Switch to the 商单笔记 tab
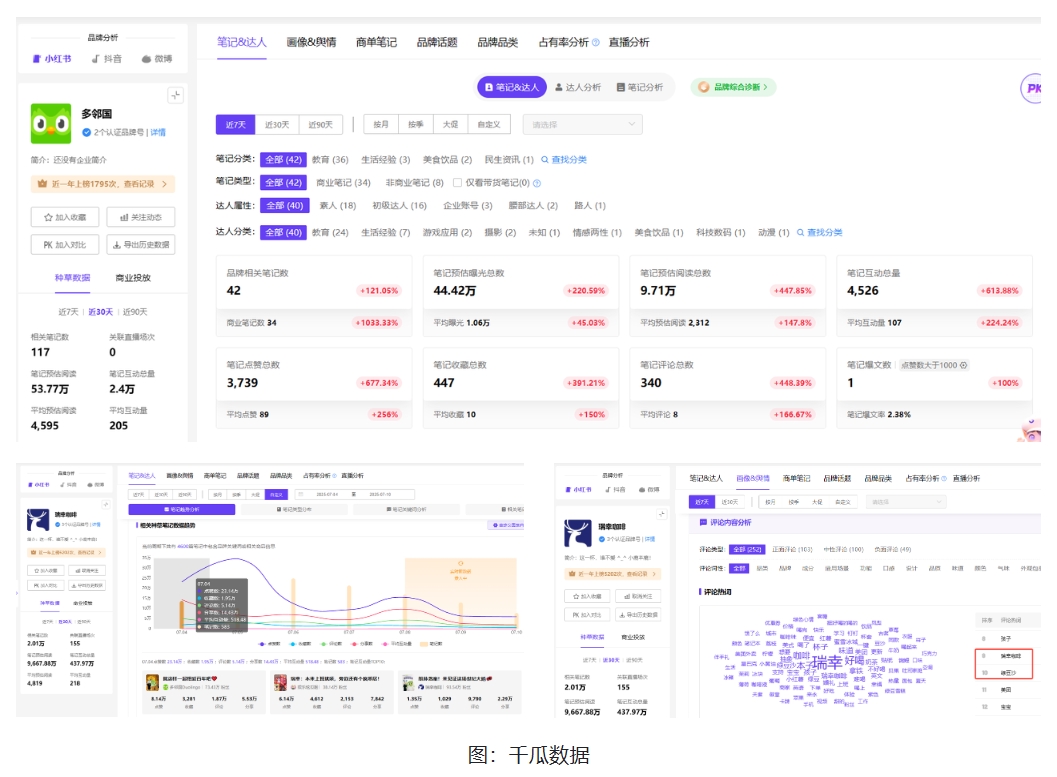Screen dimensions: 1057x777 pyautogui.click(x=376, y=42)
